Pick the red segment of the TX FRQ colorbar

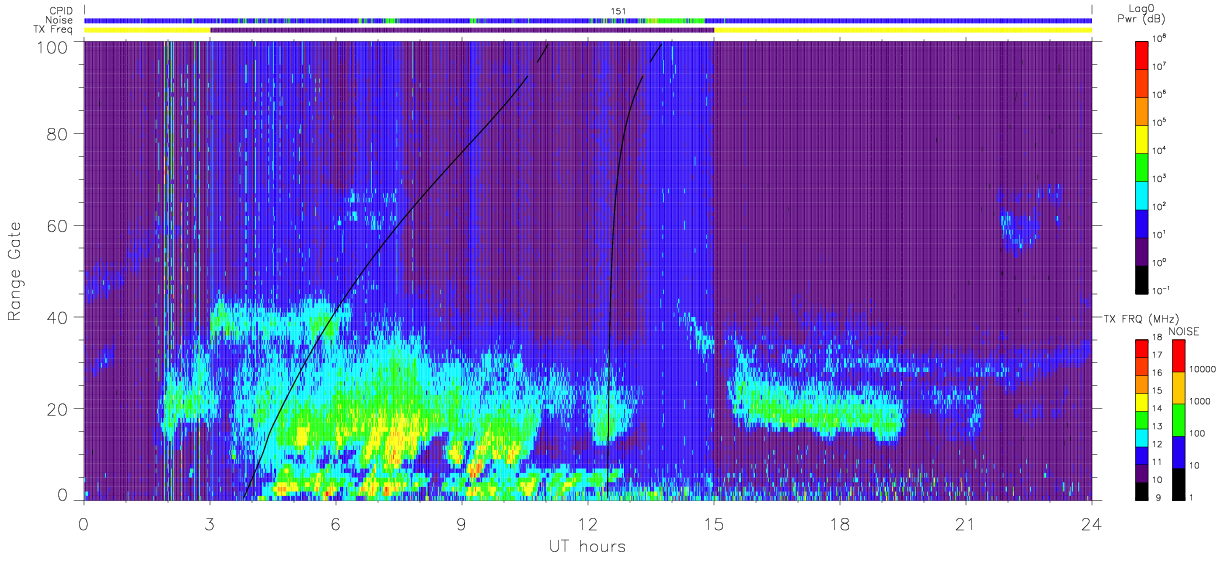(x=1142, y=348)
